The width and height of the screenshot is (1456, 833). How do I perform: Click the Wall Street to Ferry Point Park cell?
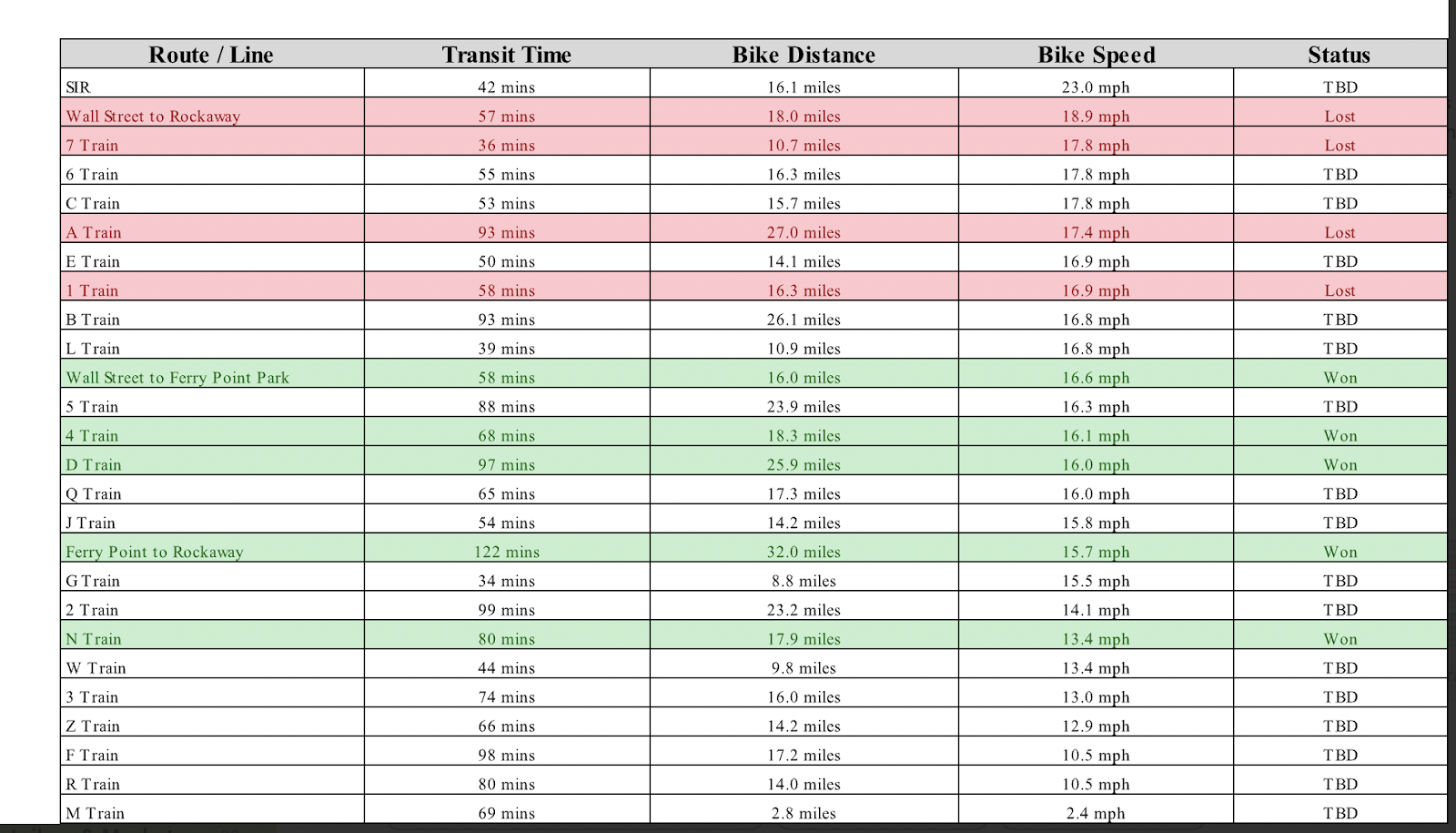pyautogui.click(x=177, y=378)
